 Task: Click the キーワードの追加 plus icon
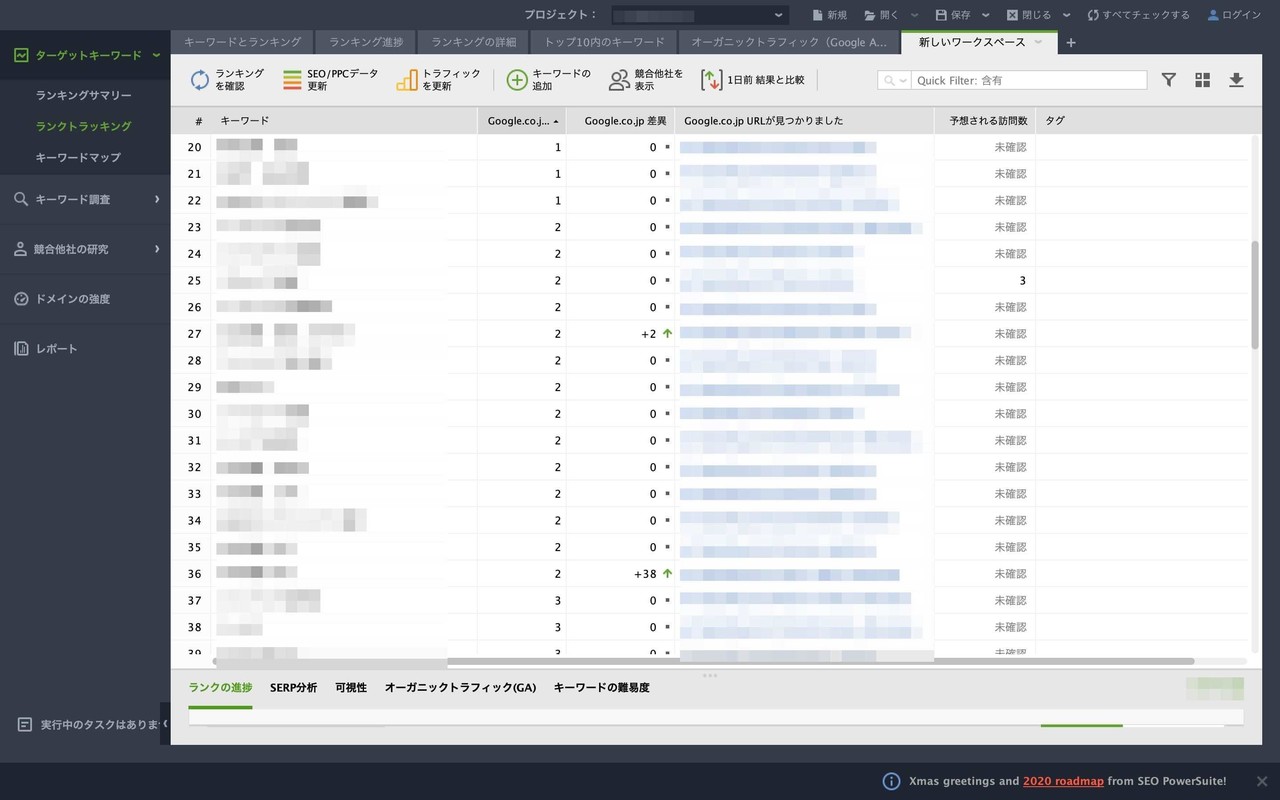click(x=517, y=80)
